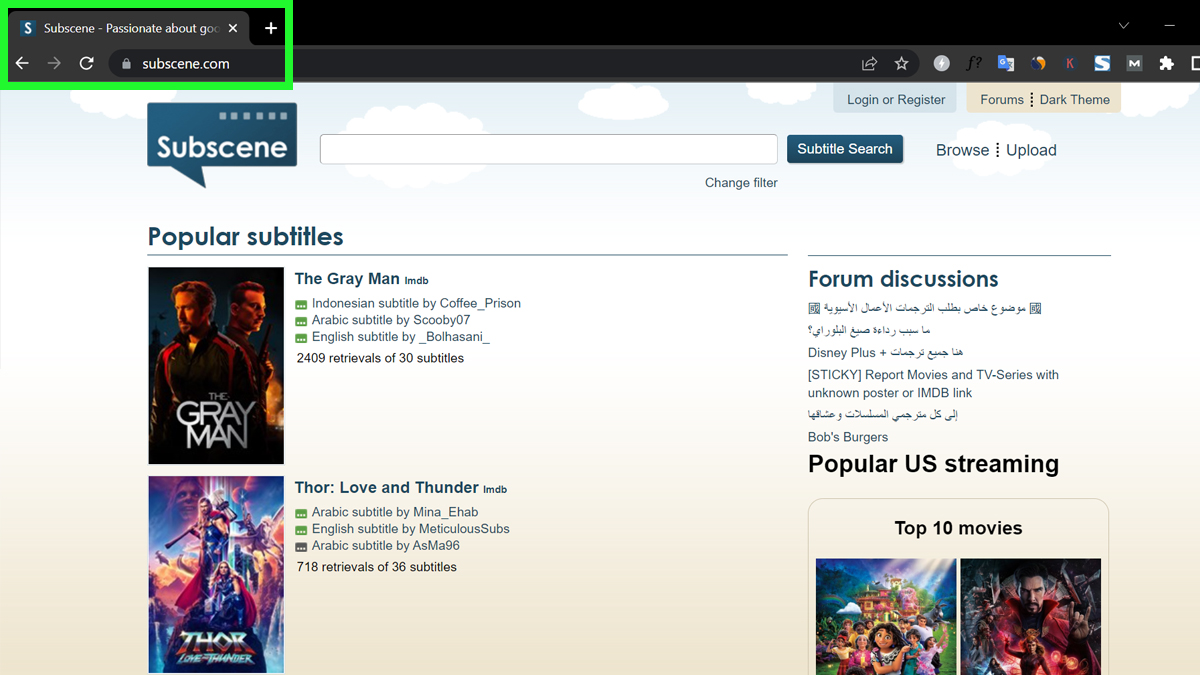
Task: Open the Extensions puzzle piece menu
Action: point(1166,63)
